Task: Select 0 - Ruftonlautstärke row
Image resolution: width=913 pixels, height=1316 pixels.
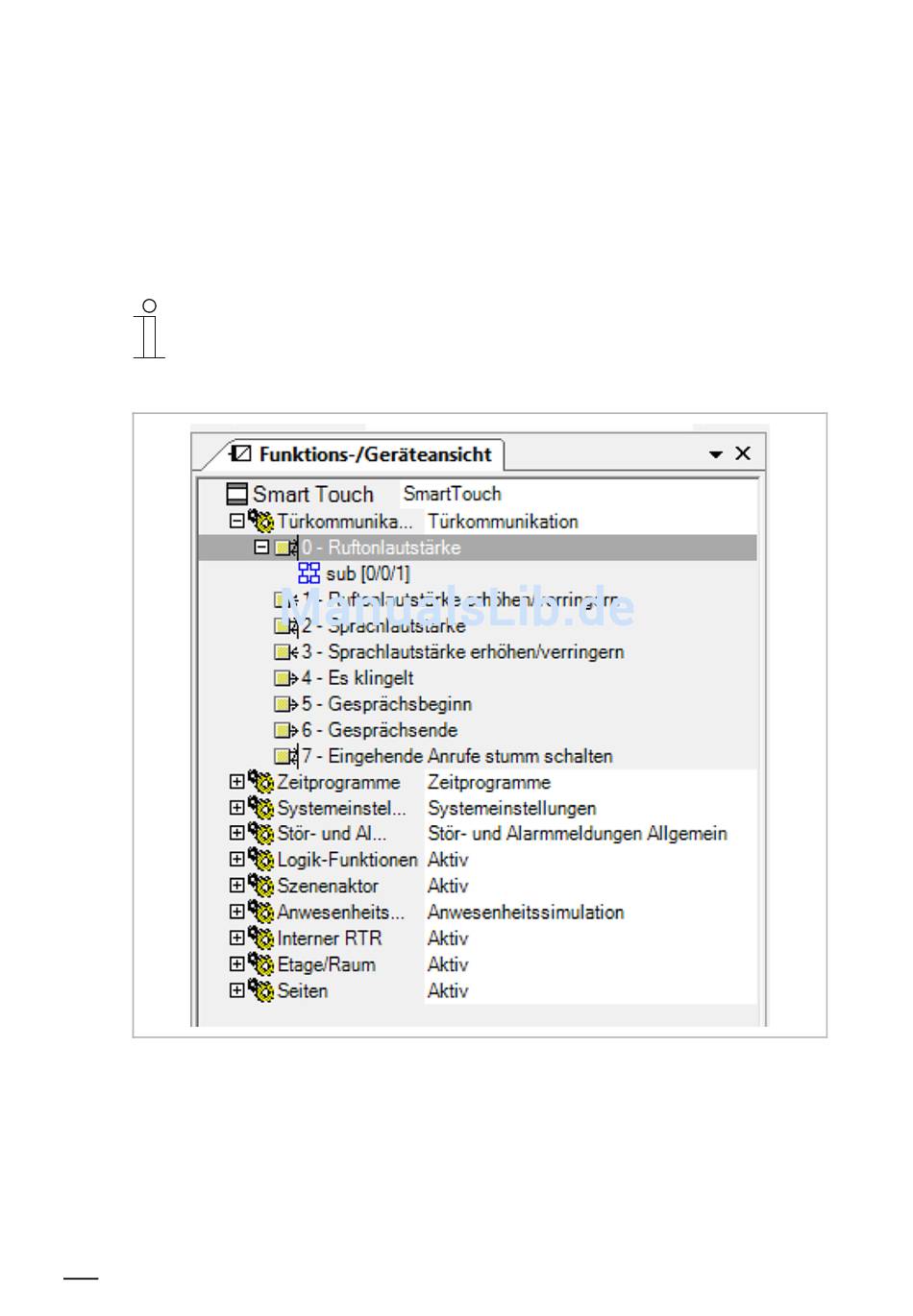Action: [x=477, y=548]
